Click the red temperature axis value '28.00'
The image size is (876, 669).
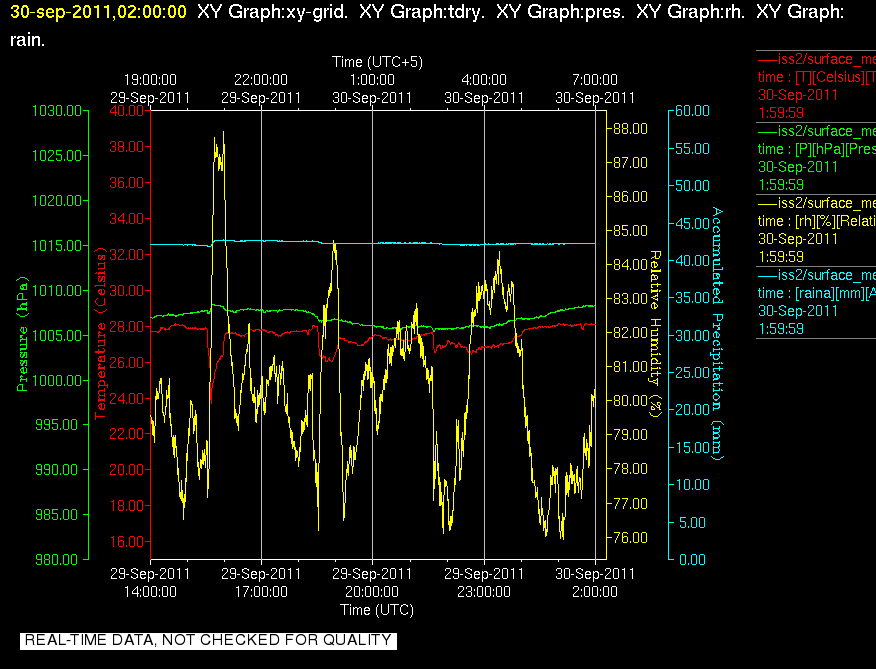pos(126,326)
